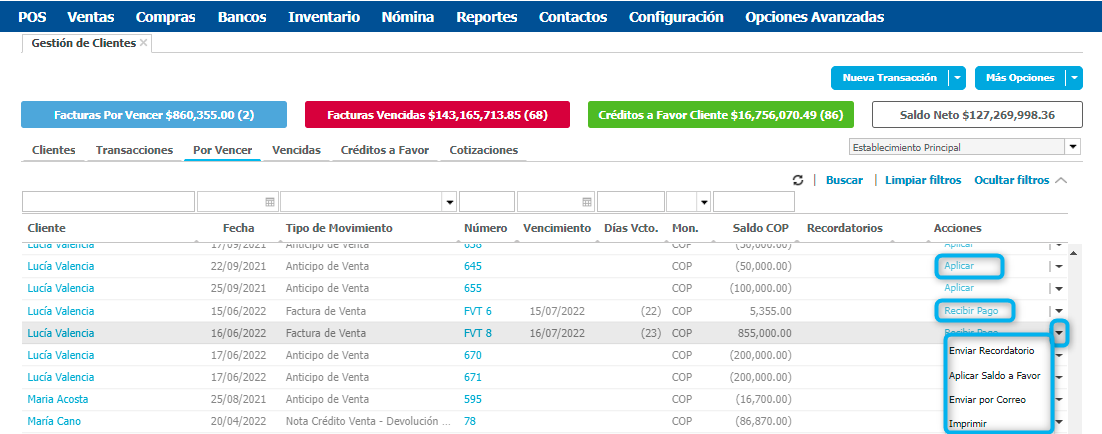The height and width of the screenshot is (434, 1102).
Task: Choose Imprimir in the actions menu
Action: pos(969,423)
